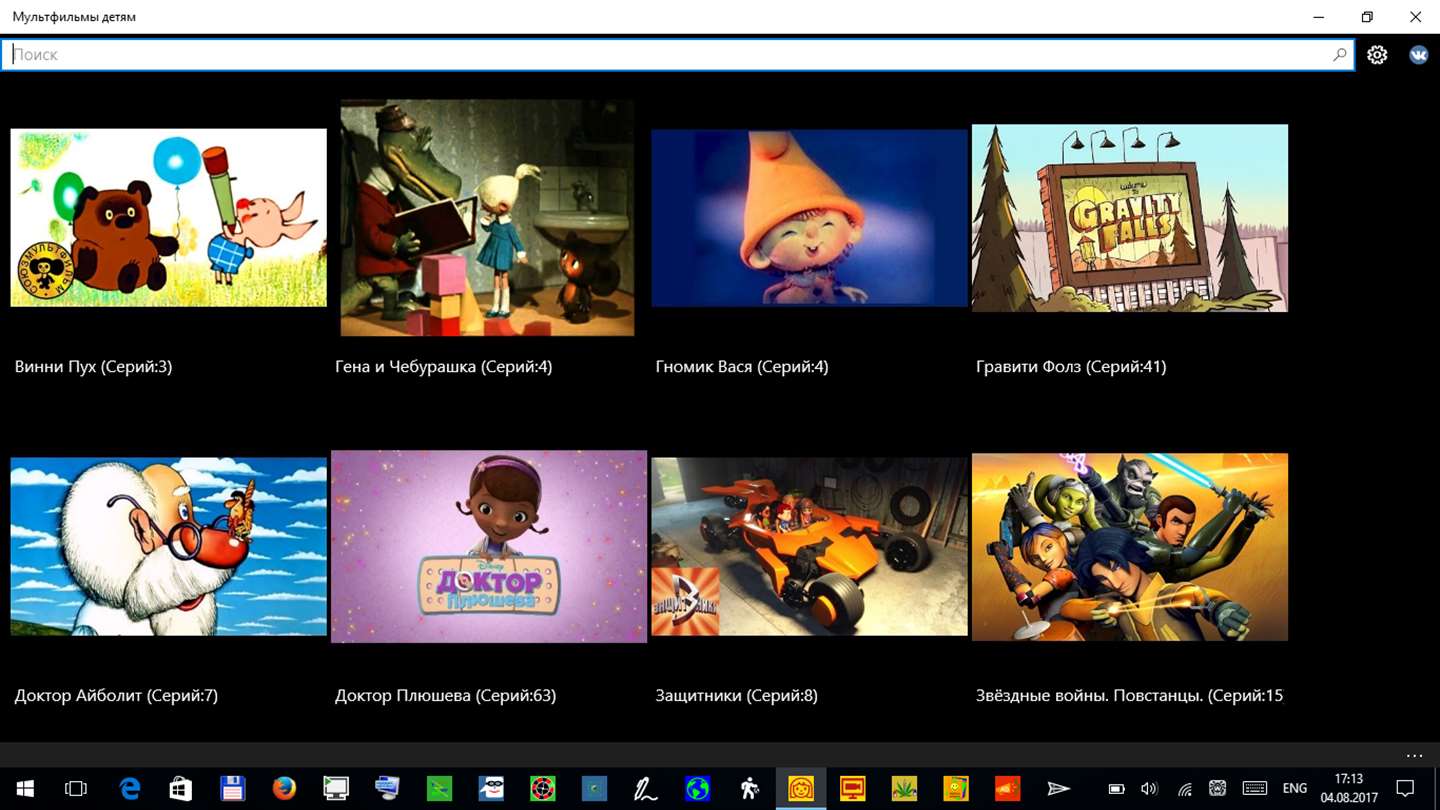Select the title "Гена и Чебурашка (Серий:4)"

pyautogui.click(x=443, y=367)
